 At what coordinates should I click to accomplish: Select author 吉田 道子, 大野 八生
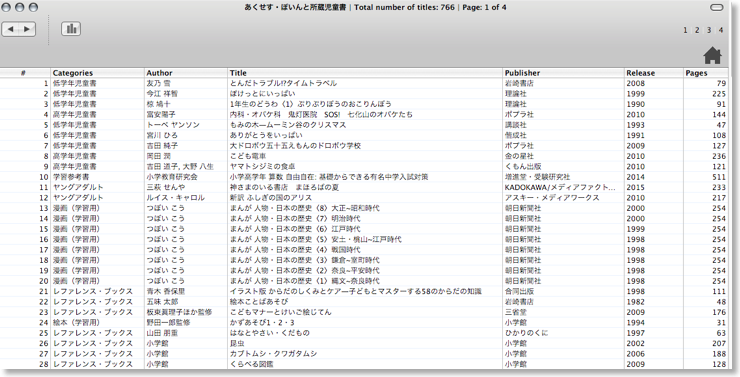pyautogui.click(x=180, y=167)
